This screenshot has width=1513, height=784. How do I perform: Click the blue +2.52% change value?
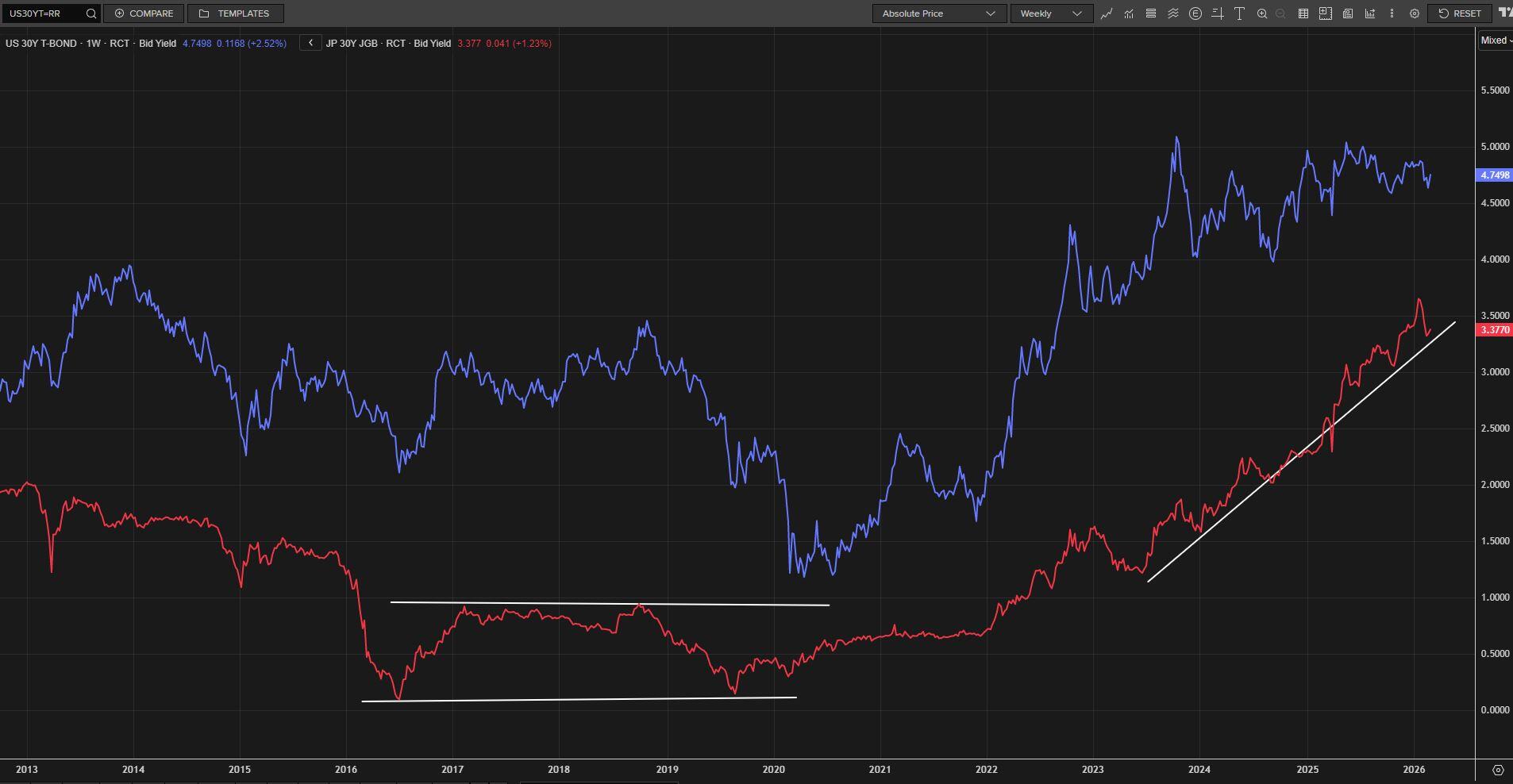point(267,44)
